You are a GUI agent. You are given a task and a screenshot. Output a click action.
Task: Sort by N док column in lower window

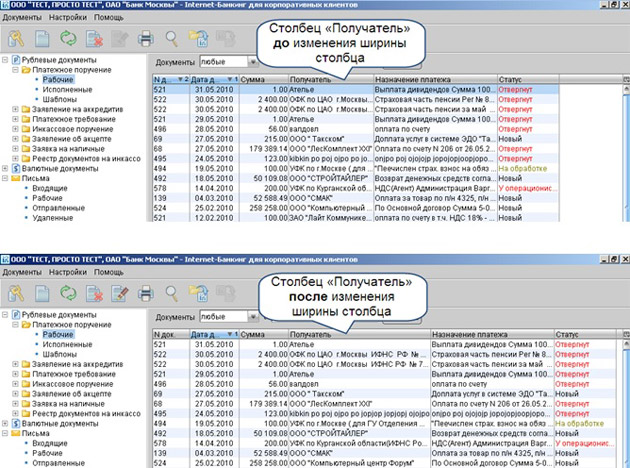pyautogui.click(x=171, y=334)
